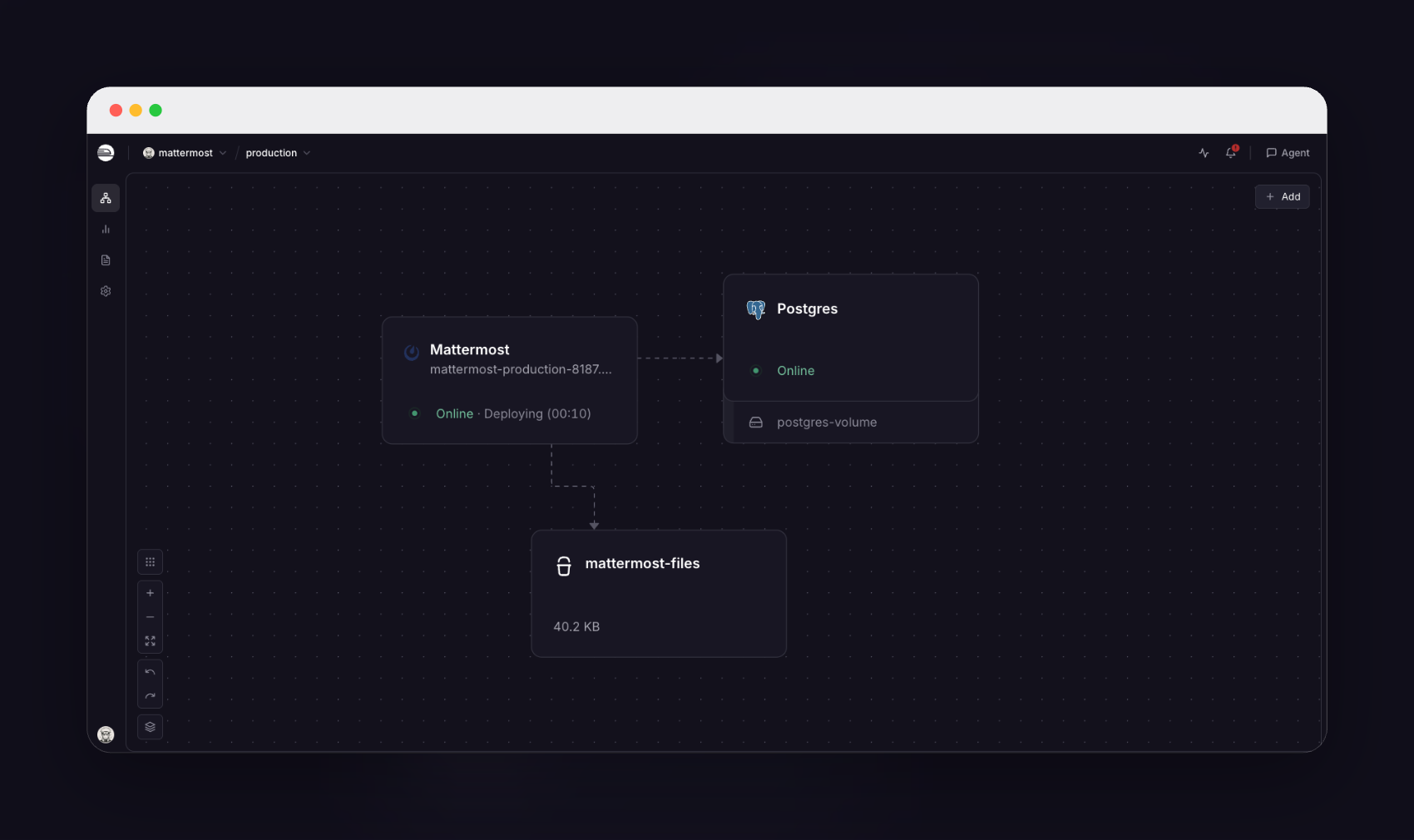The width and height of the screenshot is (1414, 840).
Task: Click the Postgres elephant icon
Action: coord(756,309)
